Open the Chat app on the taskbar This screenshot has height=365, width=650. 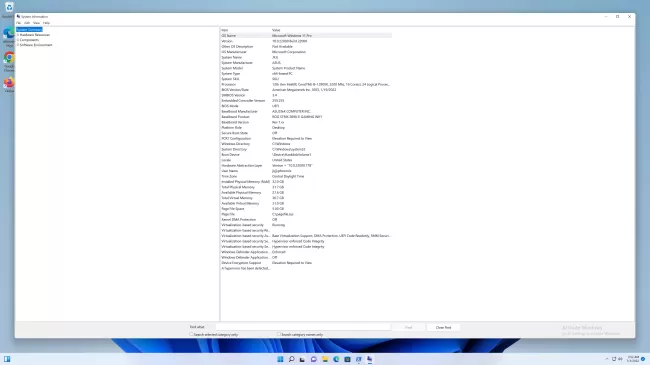313,359
